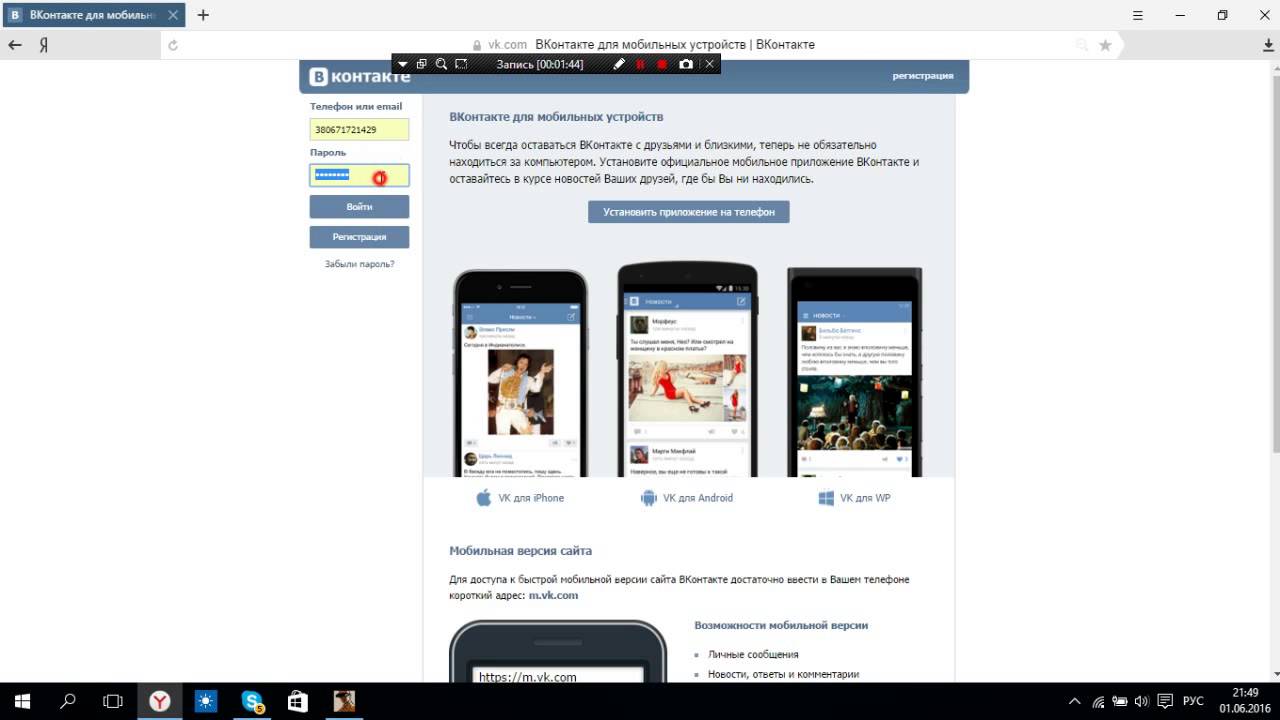Open the Windows Start menu
The height and width of the screenshot is (720, 1280).
[22, 701]
